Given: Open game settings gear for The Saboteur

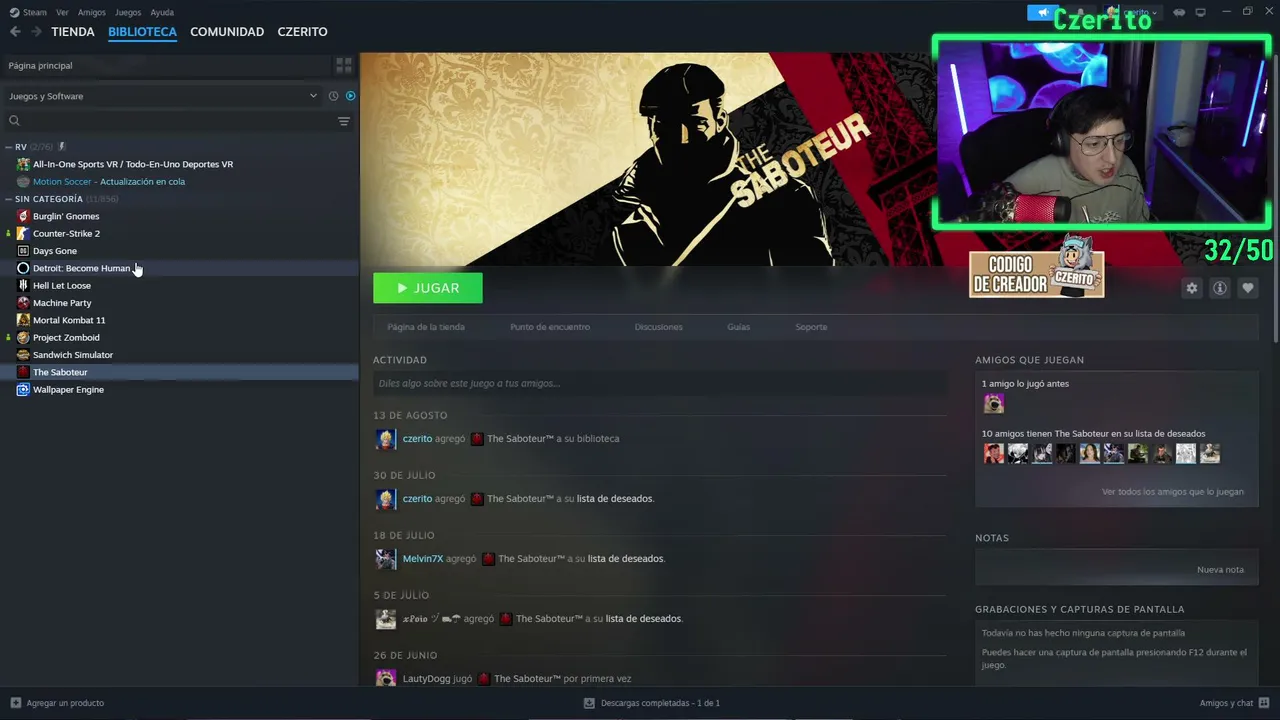Looking at the screenshot, I should click(1191, 288).
